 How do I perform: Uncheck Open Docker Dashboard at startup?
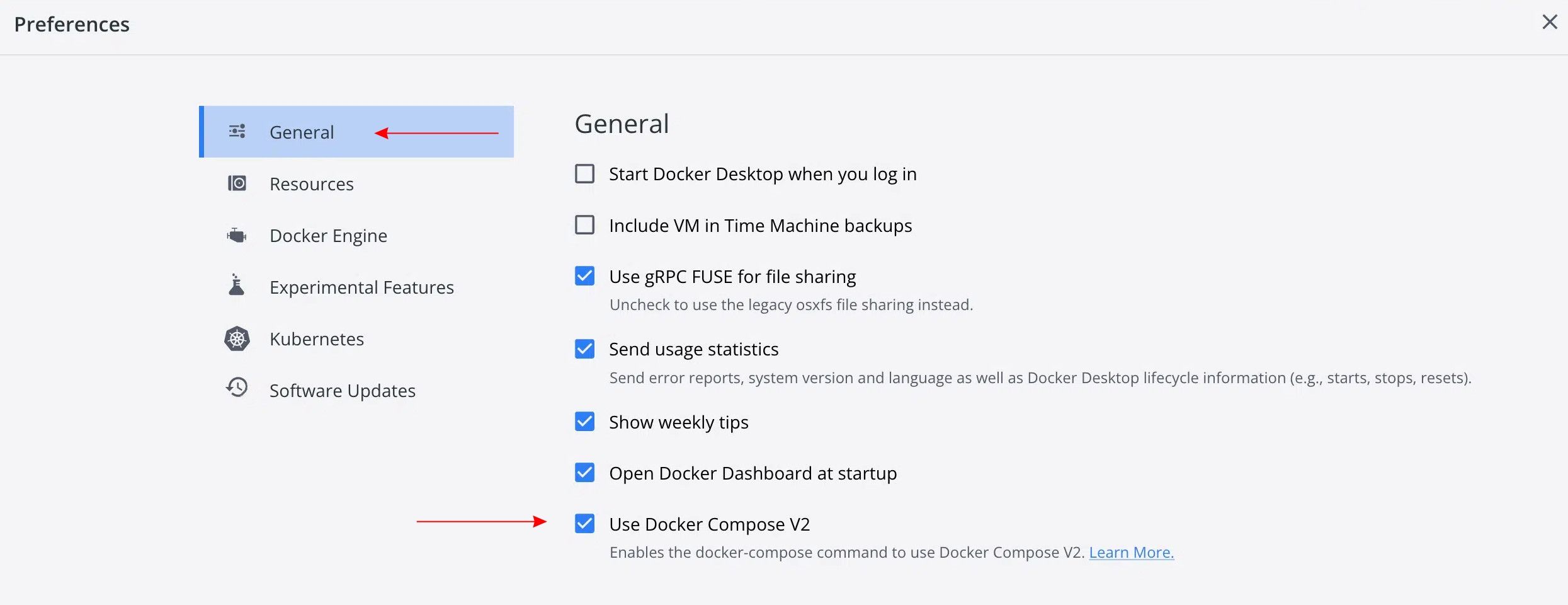(584, 473)
